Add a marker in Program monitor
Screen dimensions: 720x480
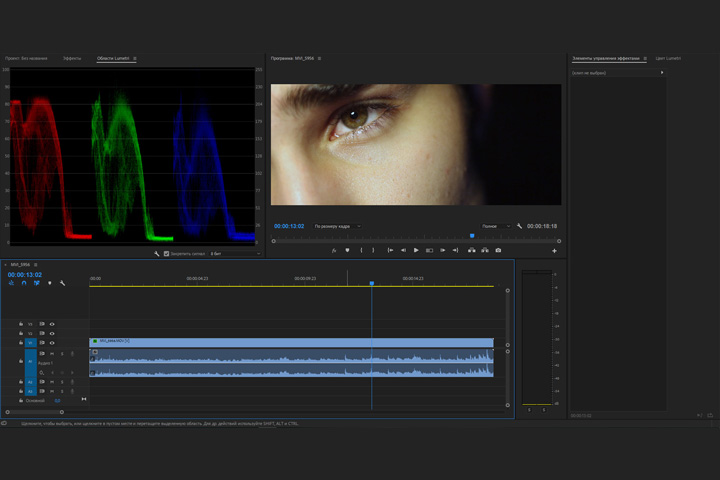[347, 250]
